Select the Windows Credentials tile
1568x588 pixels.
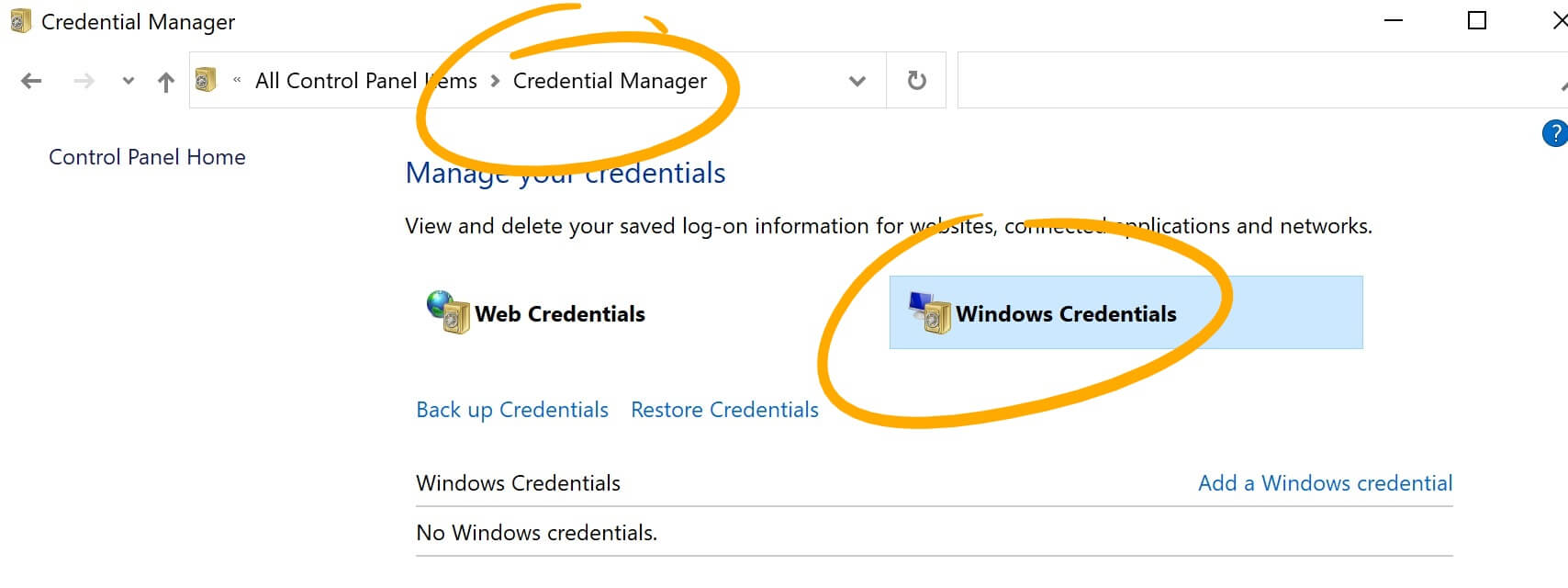pos(1126,312)
